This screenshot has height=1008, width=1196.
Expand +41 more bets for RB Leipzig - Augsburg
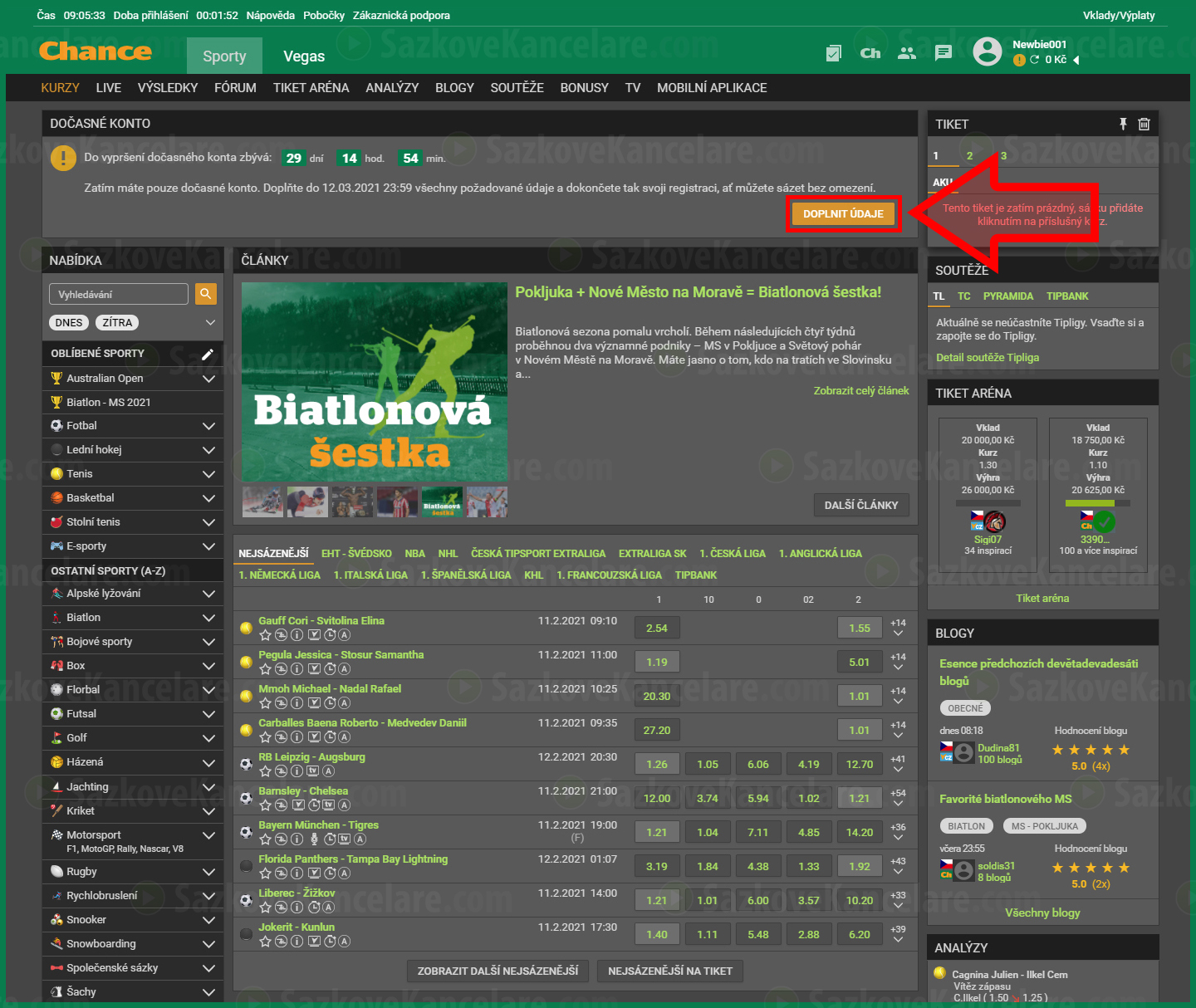click(x=898, y=764)
